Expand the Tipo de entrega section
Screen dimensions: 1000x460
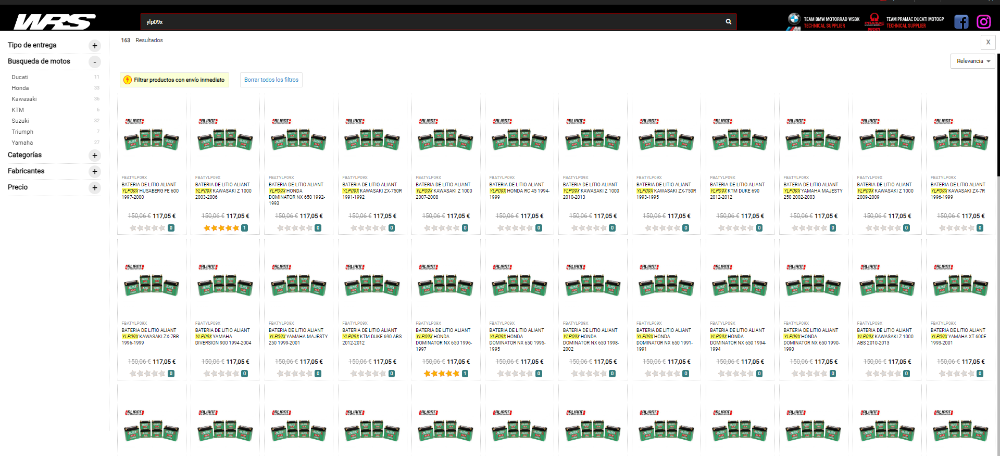click(95, 46)
